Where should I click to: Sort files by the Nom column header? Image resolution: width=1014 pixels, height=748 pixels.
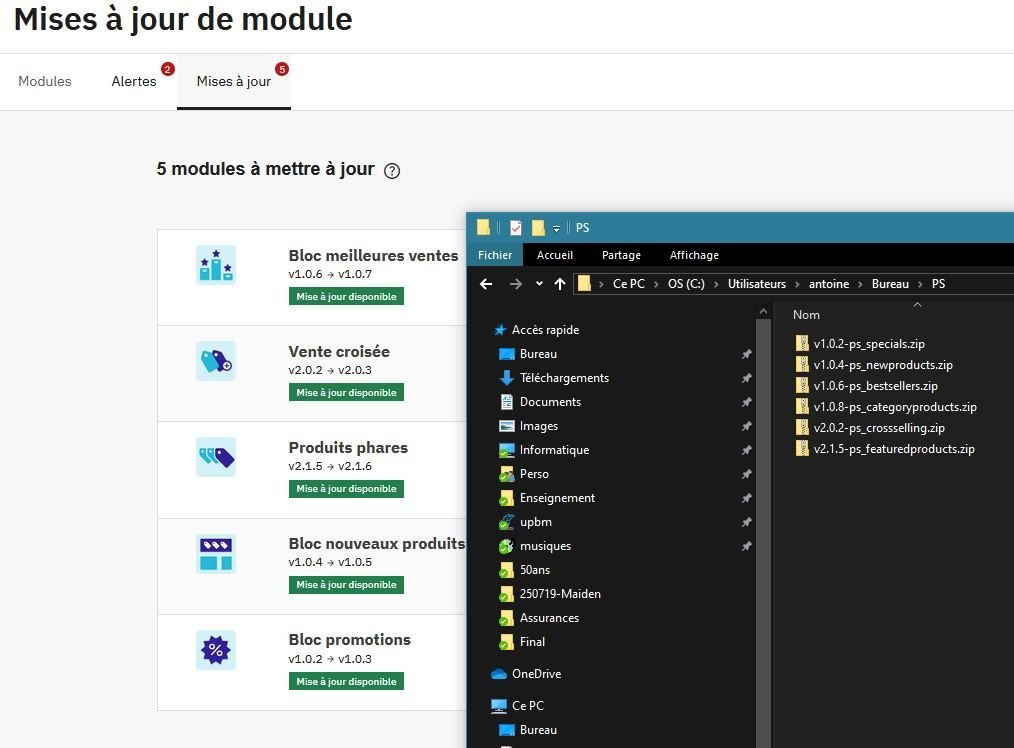click(806, 315)
